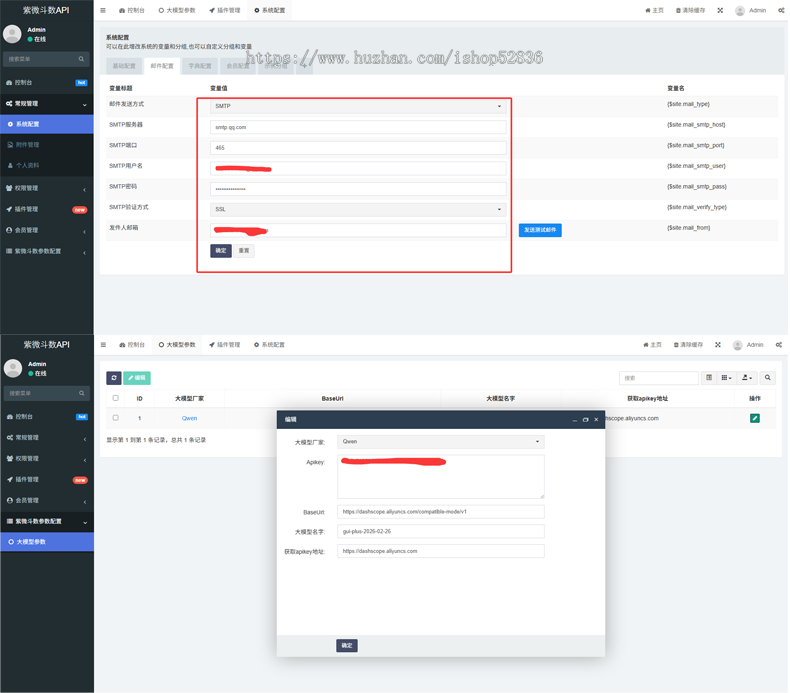The height and width of the screenshot is (693, 790).
Task: Select 大模型参数 item in sidebar submenu
Action: (x=47, y=542)
